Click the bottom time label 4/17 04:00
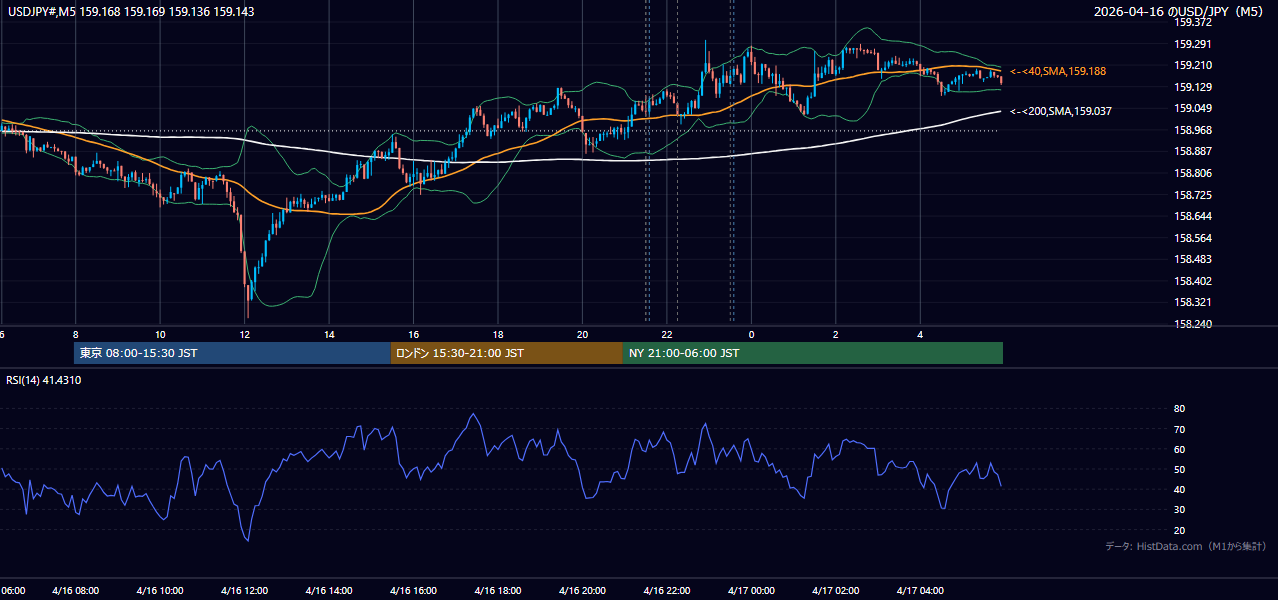 (x=920, y=591)
